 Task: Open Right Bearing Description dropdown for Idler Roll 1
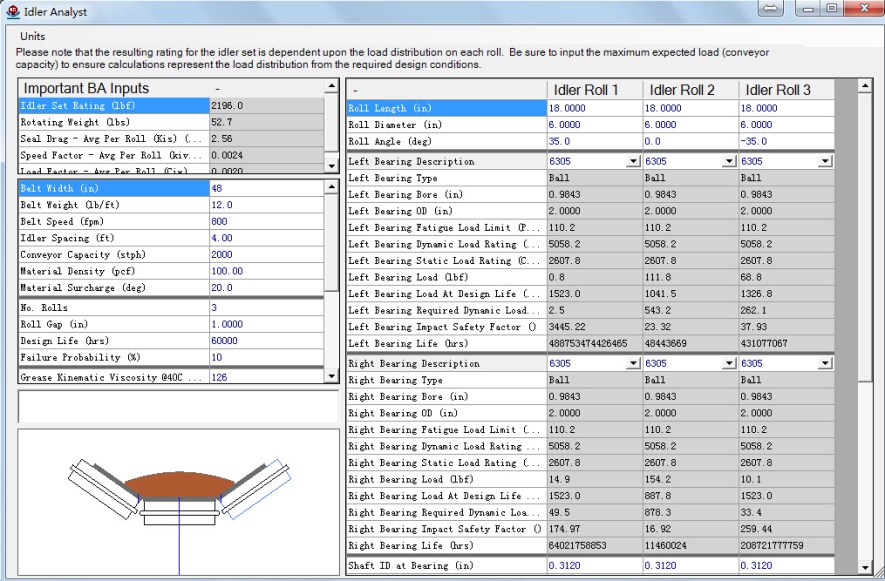click(633, 364)
